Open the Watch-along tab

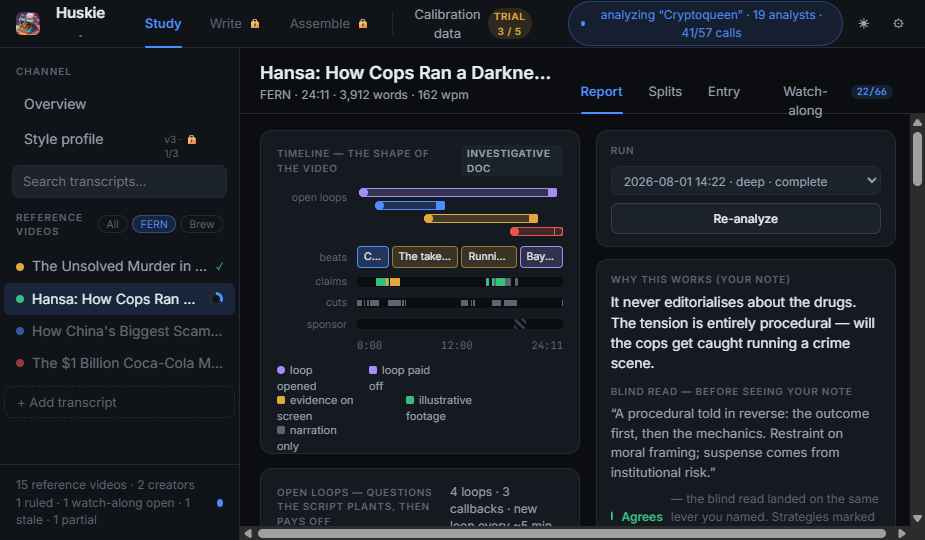[x=805, y=101]
